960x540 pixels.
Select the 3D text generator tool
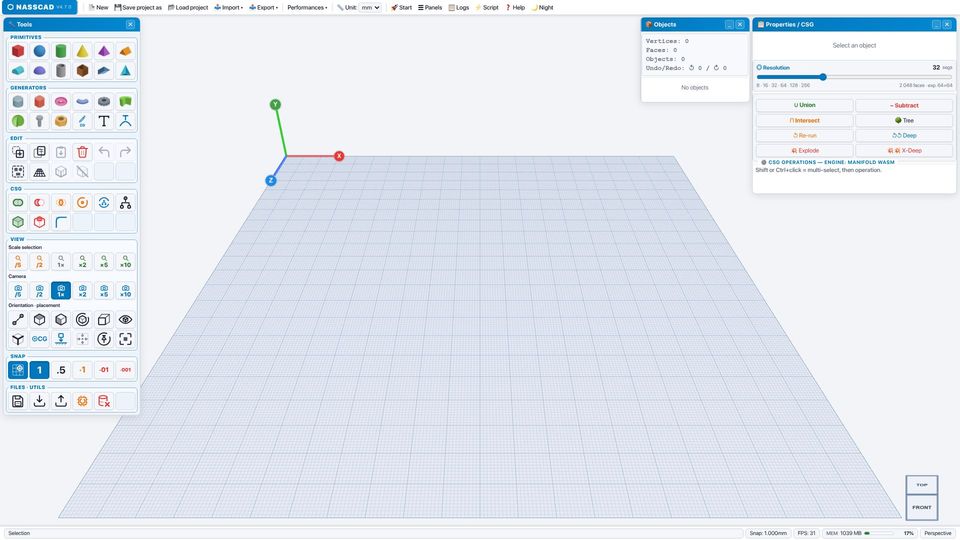103,121
